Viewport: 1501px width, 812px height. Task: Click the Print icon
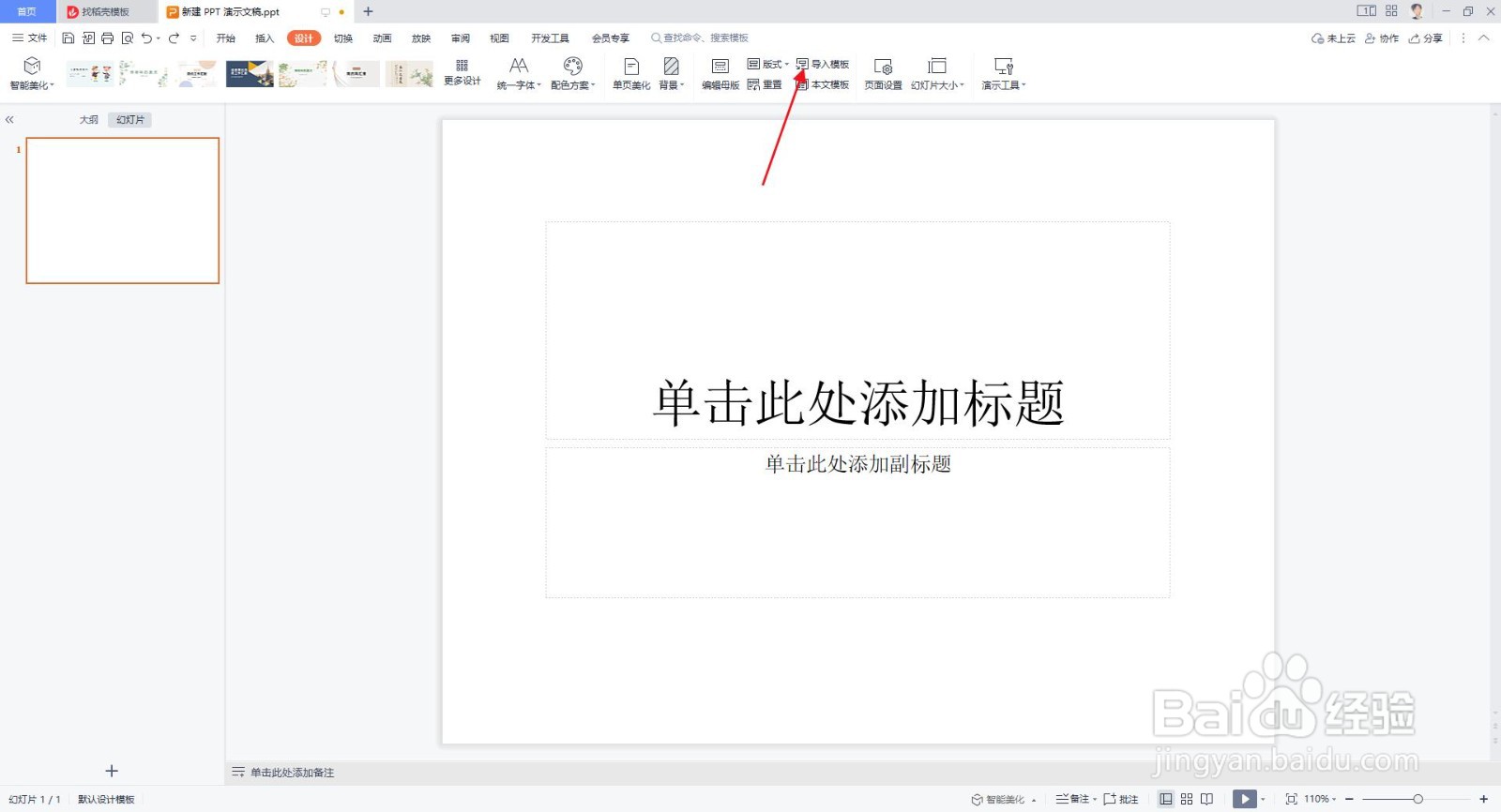click(107, 38)
